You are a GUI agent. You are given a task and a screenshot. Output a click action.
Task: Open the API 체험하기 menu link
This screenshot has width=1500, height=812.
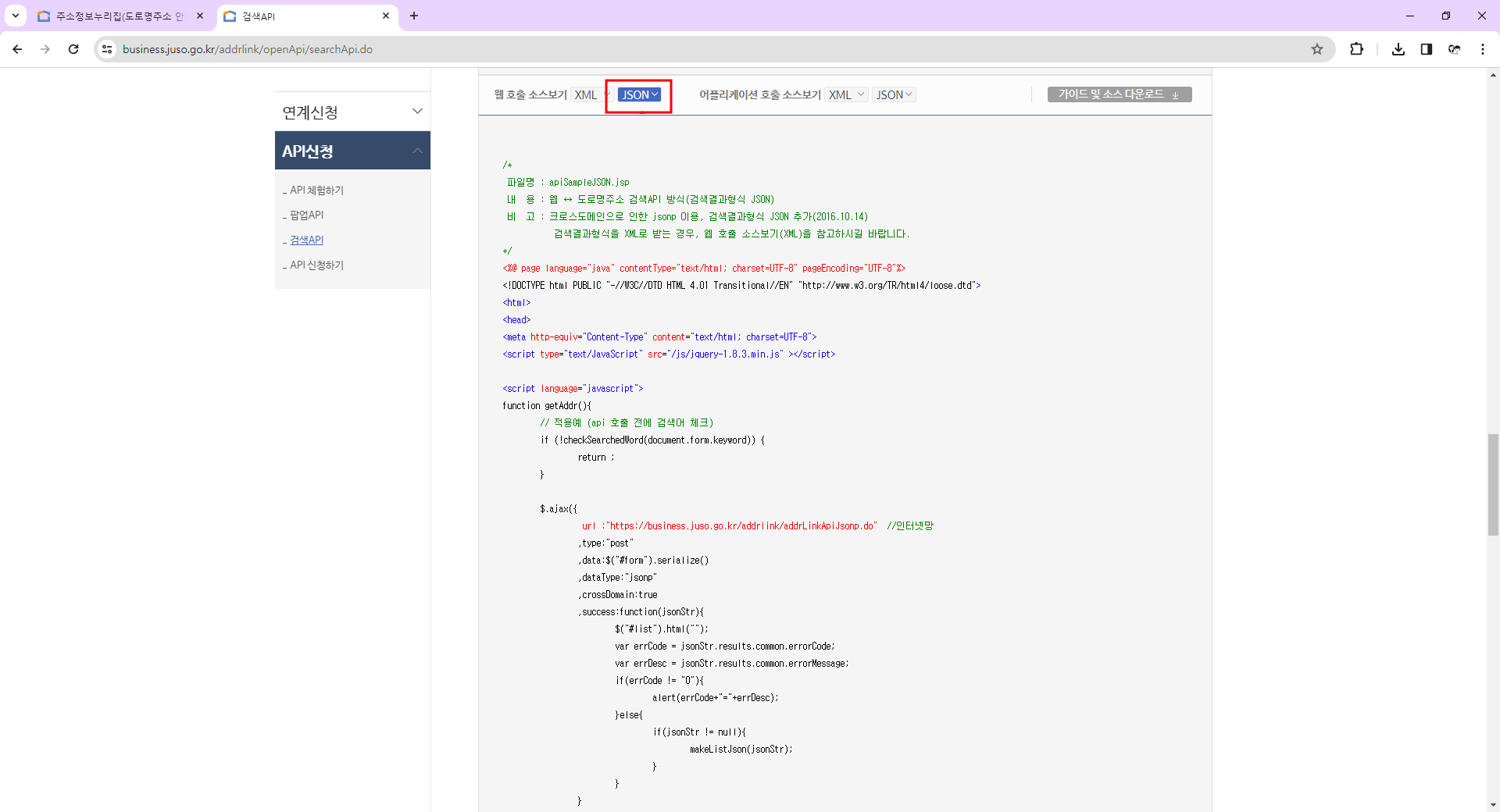coord(316,190)
